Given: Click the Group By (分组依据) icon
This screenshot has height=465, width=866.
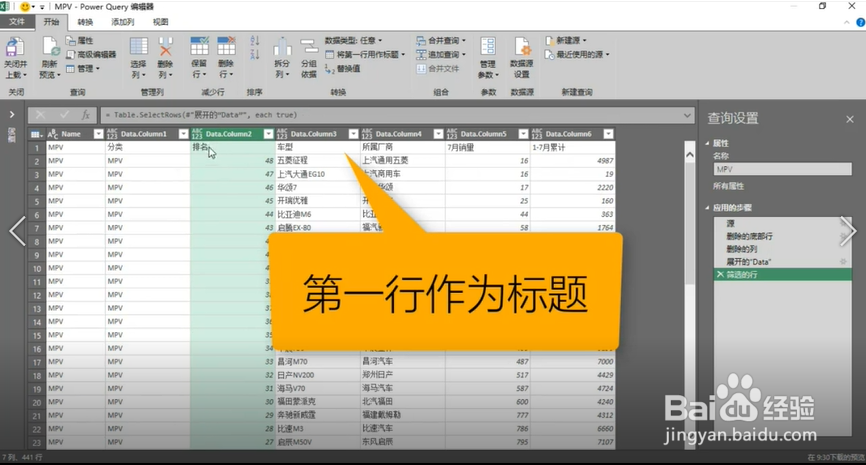Looking at the screenshot, I should (x=309, y=46).
